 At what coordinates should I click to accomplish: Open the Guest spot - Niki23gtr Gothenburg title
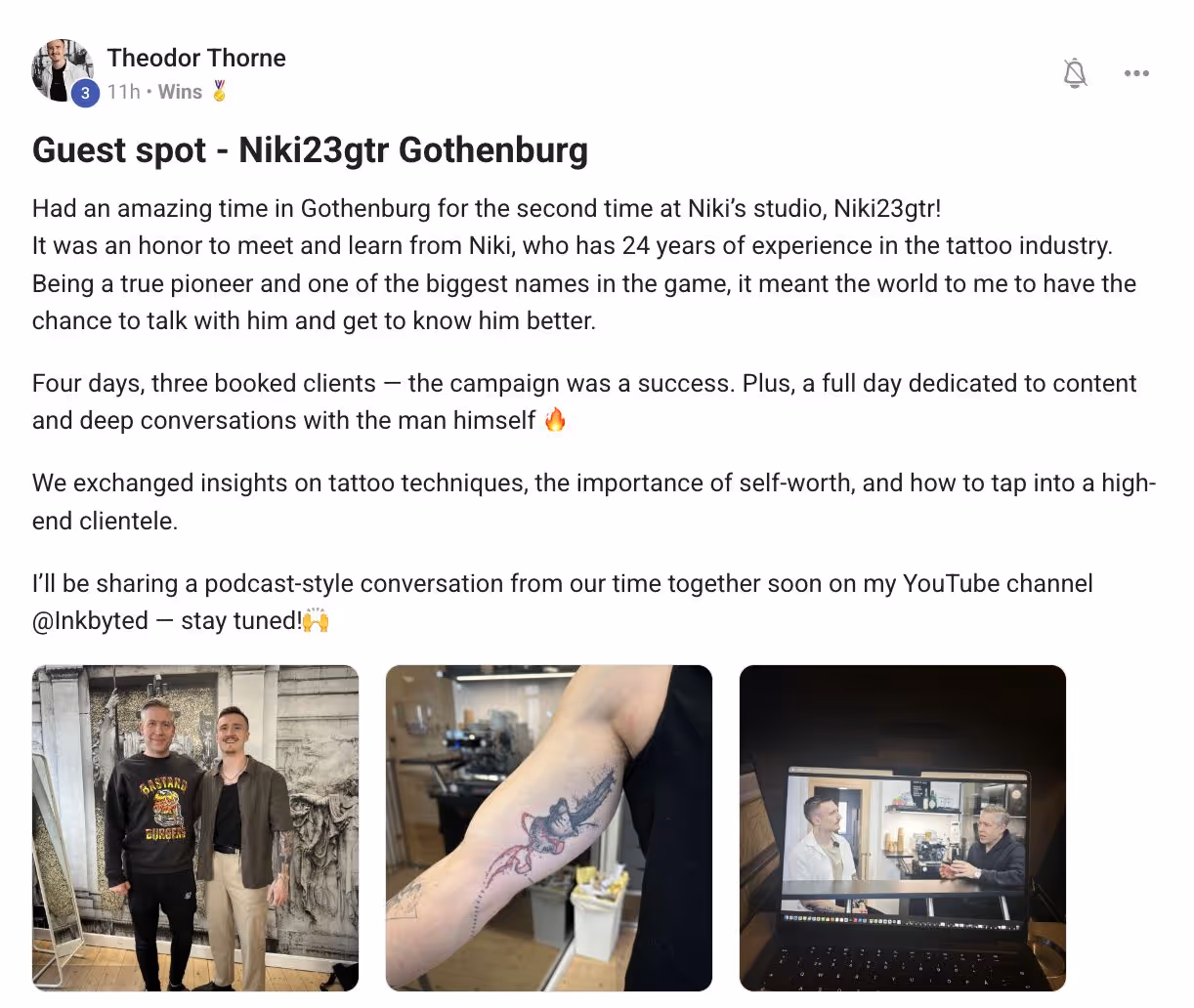(x=310, y=150)
